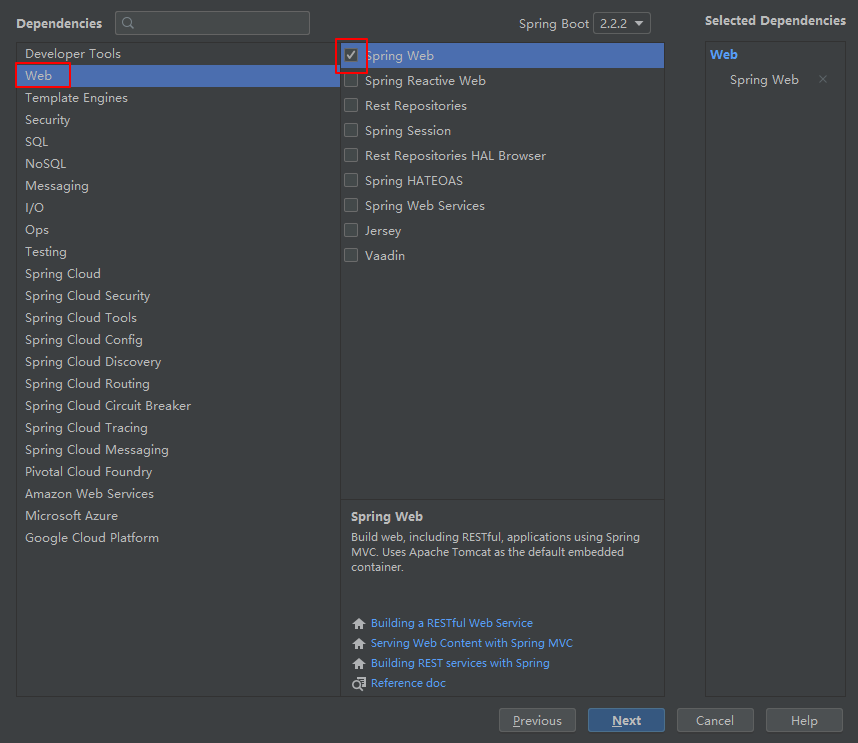This screenshot has width=858, height=743.
Task: Enable the Spring Reactive Web checkbox
Action: coord(351,80)
